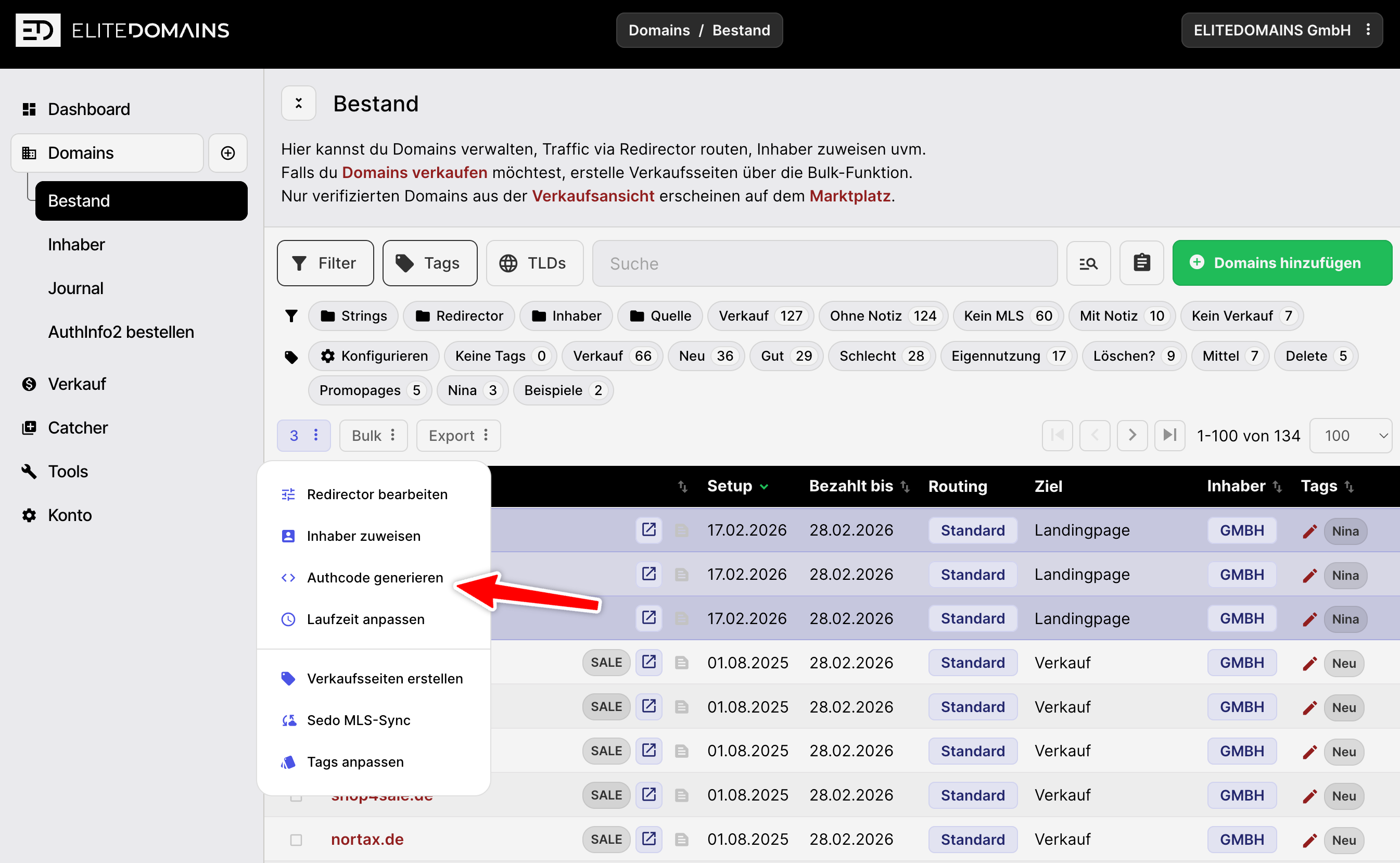Image resolution: width=1400 pixels, height=863 pixels.
Task: Follow the Verkaufsansicht link
Action: (x=593, y=196)
